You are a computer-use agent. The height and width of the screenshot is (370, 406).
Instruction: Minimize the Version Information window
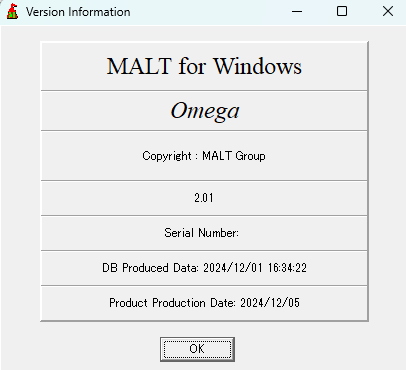pyautogui.click(x=297, y=11)
